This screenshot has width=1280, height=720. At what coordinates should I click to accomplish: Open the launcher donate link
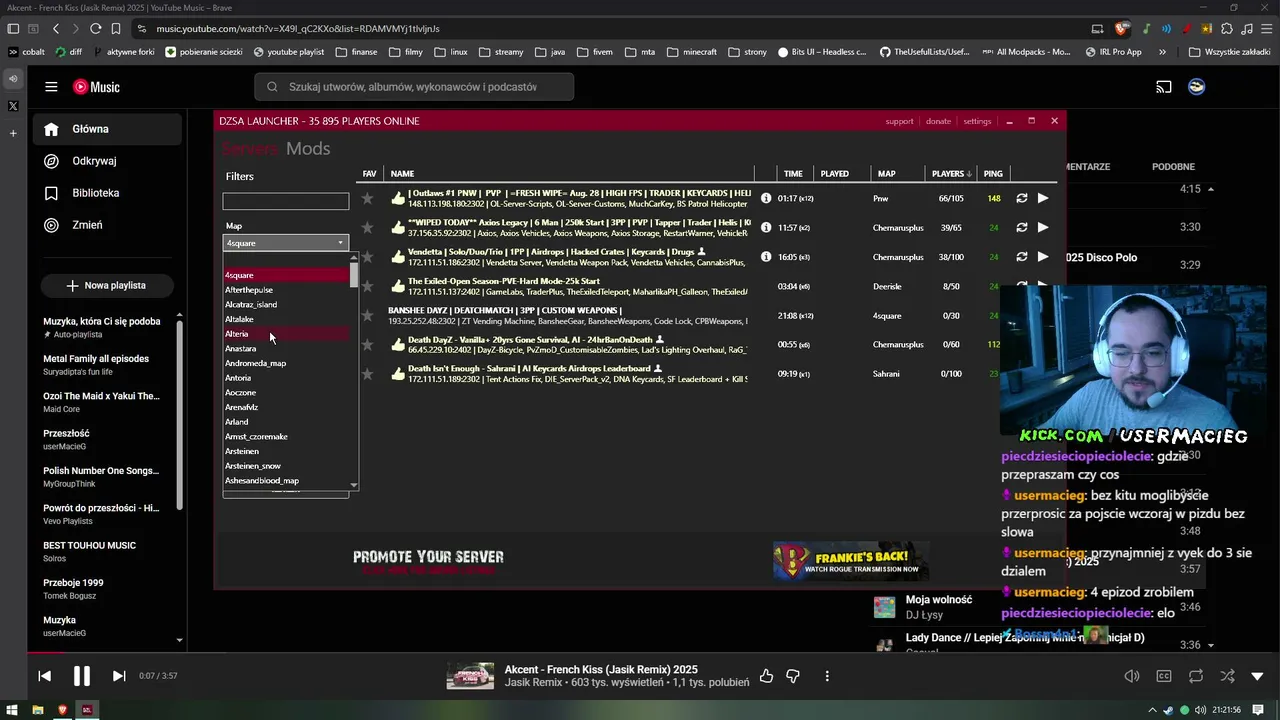point(938,121)
